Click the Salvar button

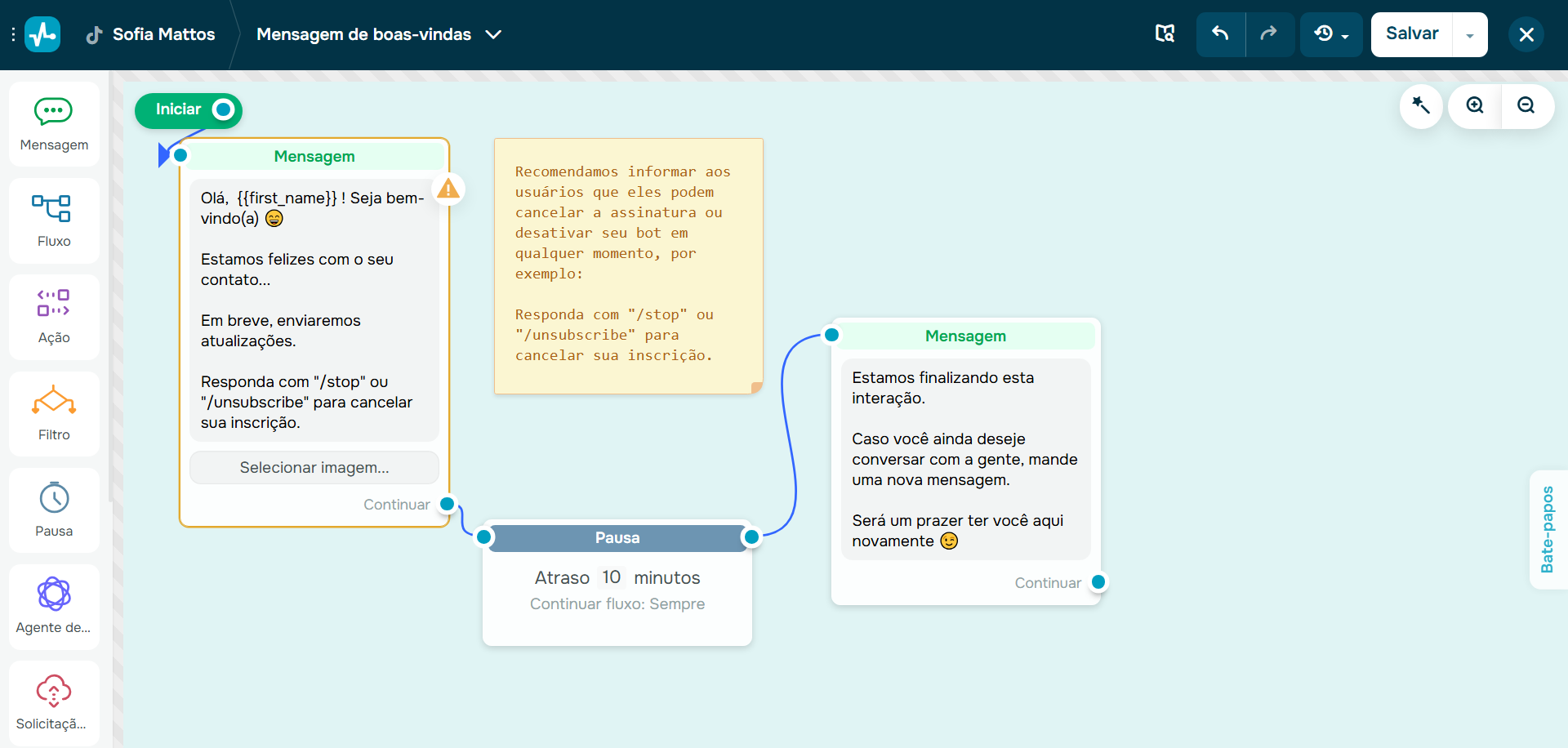tap(1413, 33)
